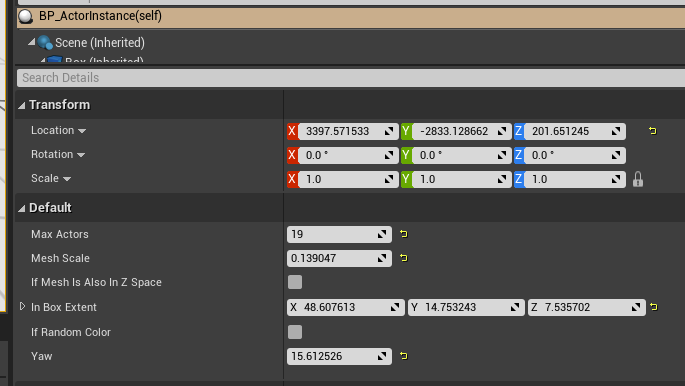Open the Location type dropdown
Viewport: 685px width, 386px height.
82,131
